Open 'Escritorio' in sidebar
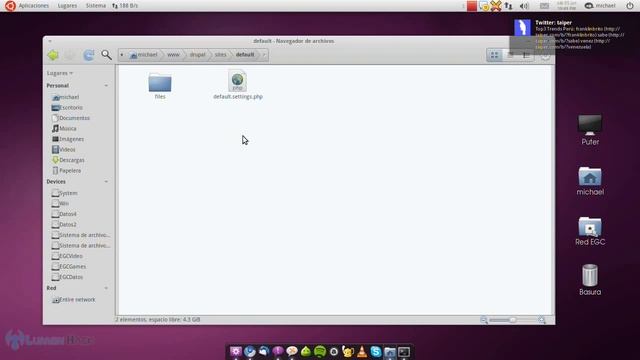640x360 pixels. pos(67,108)
